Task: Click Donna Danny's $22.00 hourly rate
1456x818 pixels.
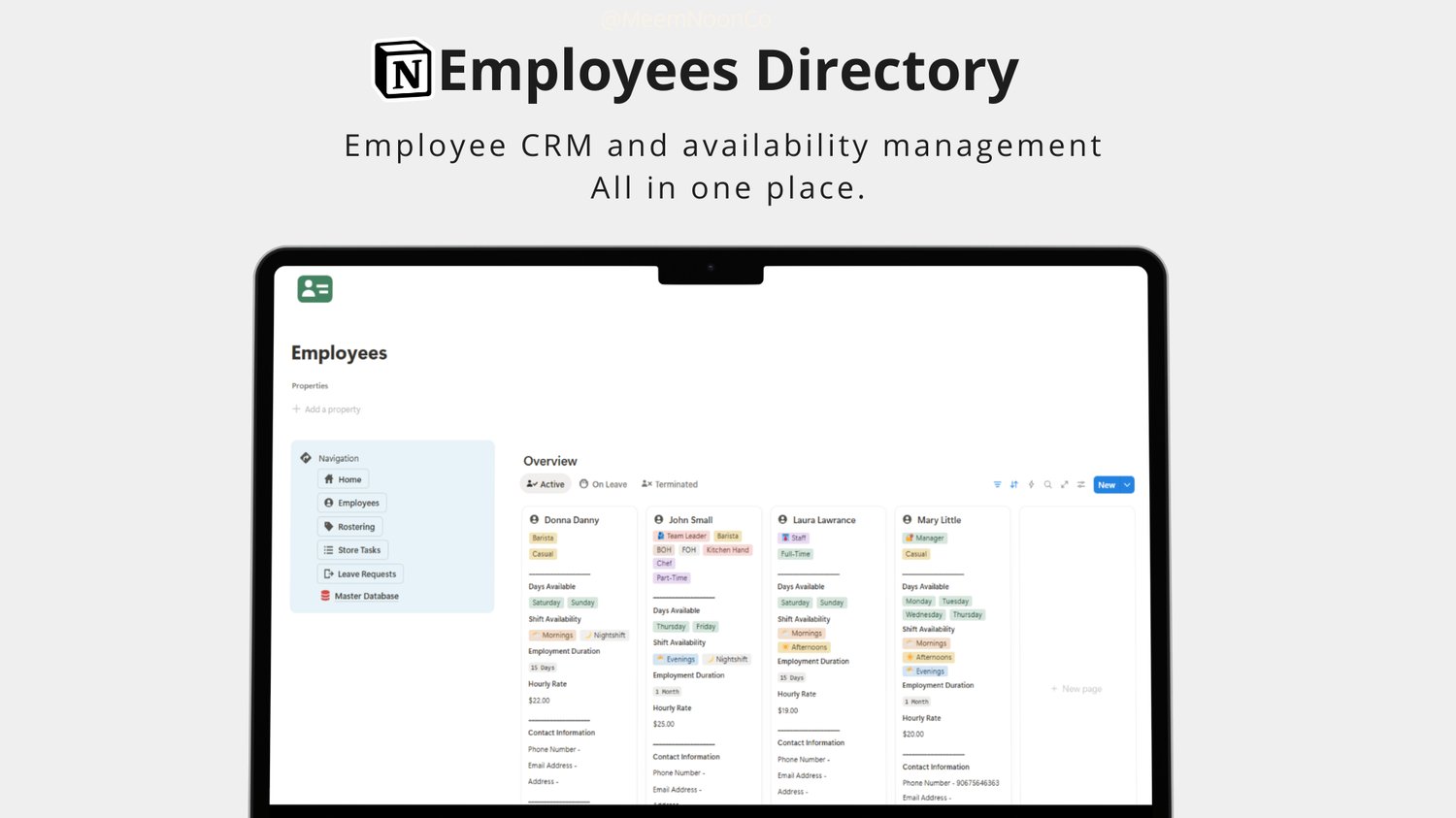Action: pos(540,701)
